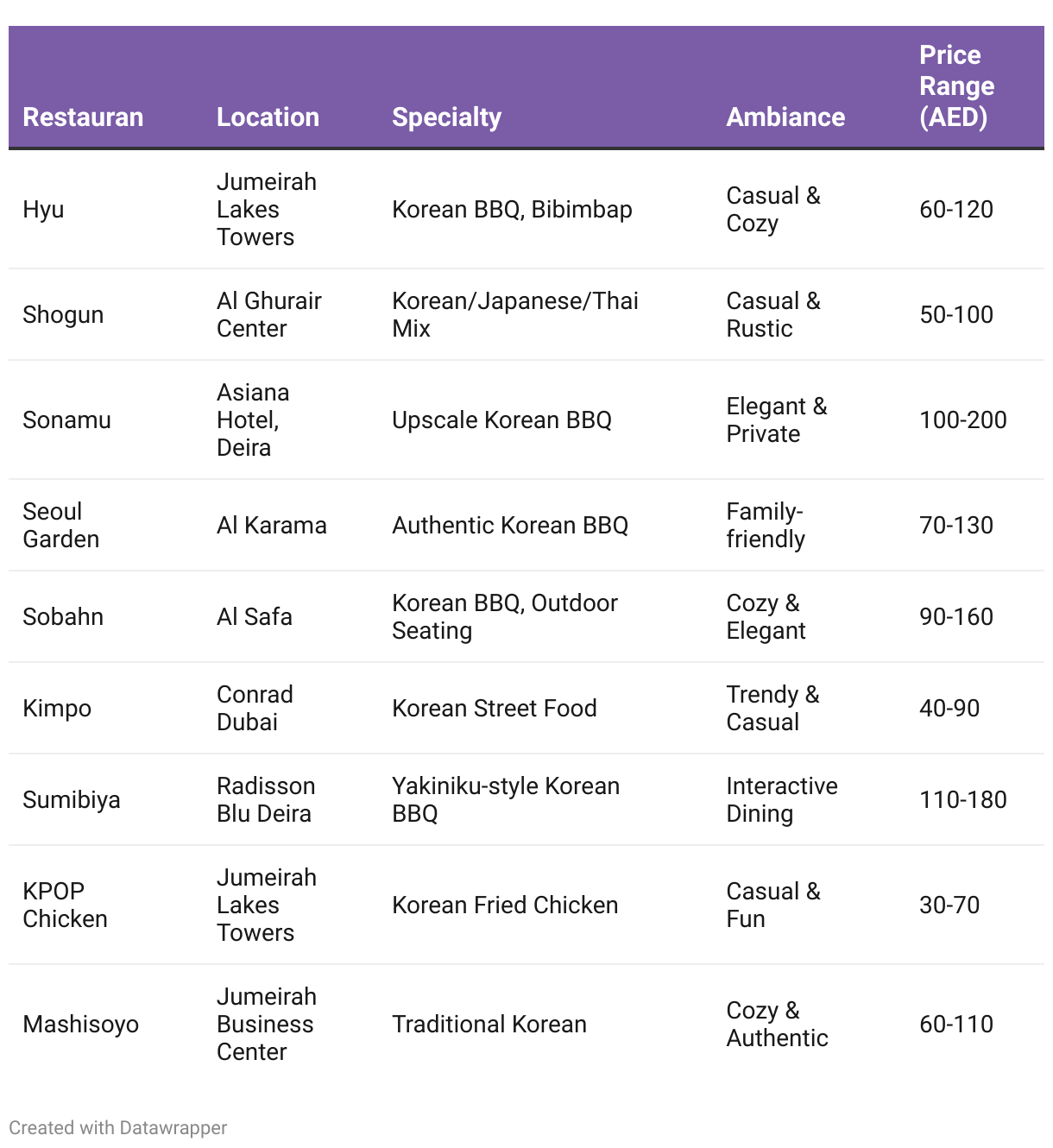The width and height of the screenshot is (1053, 1148).
Task: Select the Hyu restaurant name cell
Action: (43, 210)
